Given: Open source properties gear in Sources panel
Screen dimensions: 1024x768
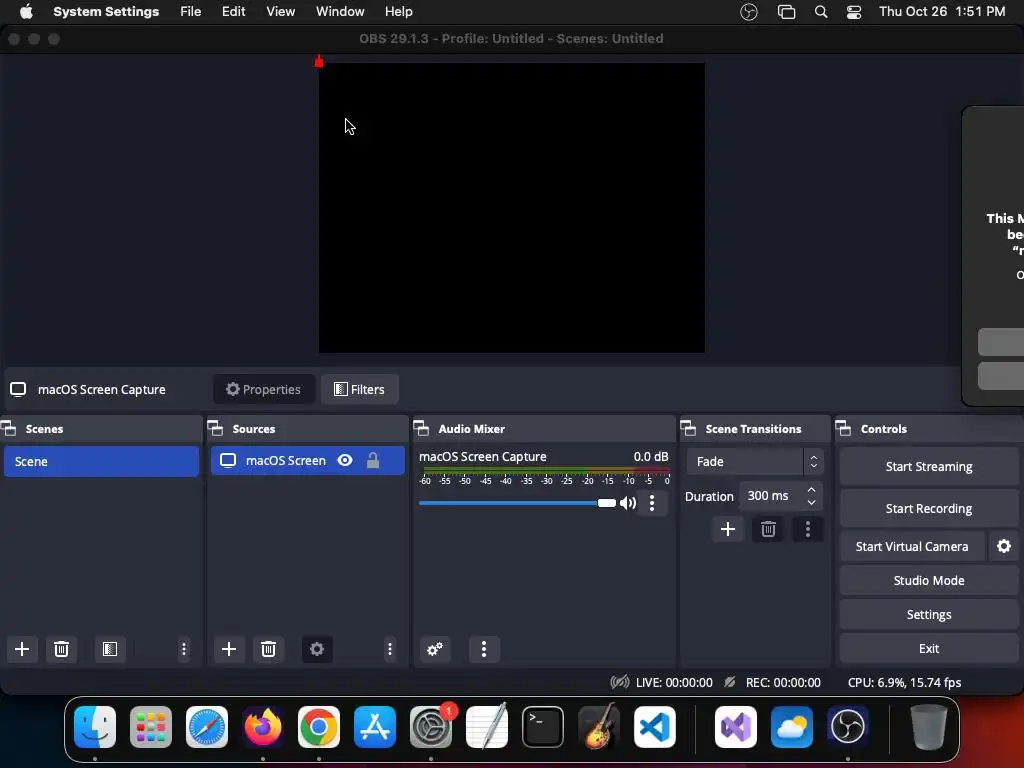Looking at the screenshot, I should (x=317, y=649).
